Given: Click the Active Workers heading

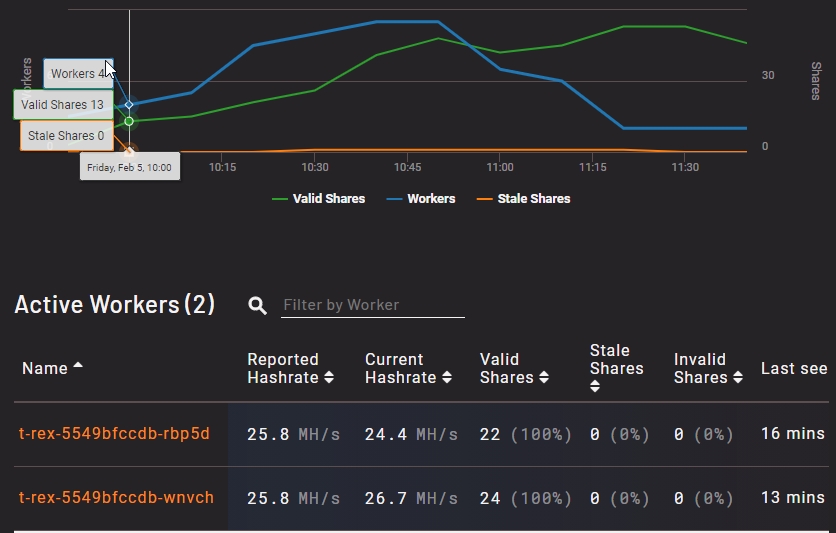Looking at the screenshot, I should [x=114, y=305].
